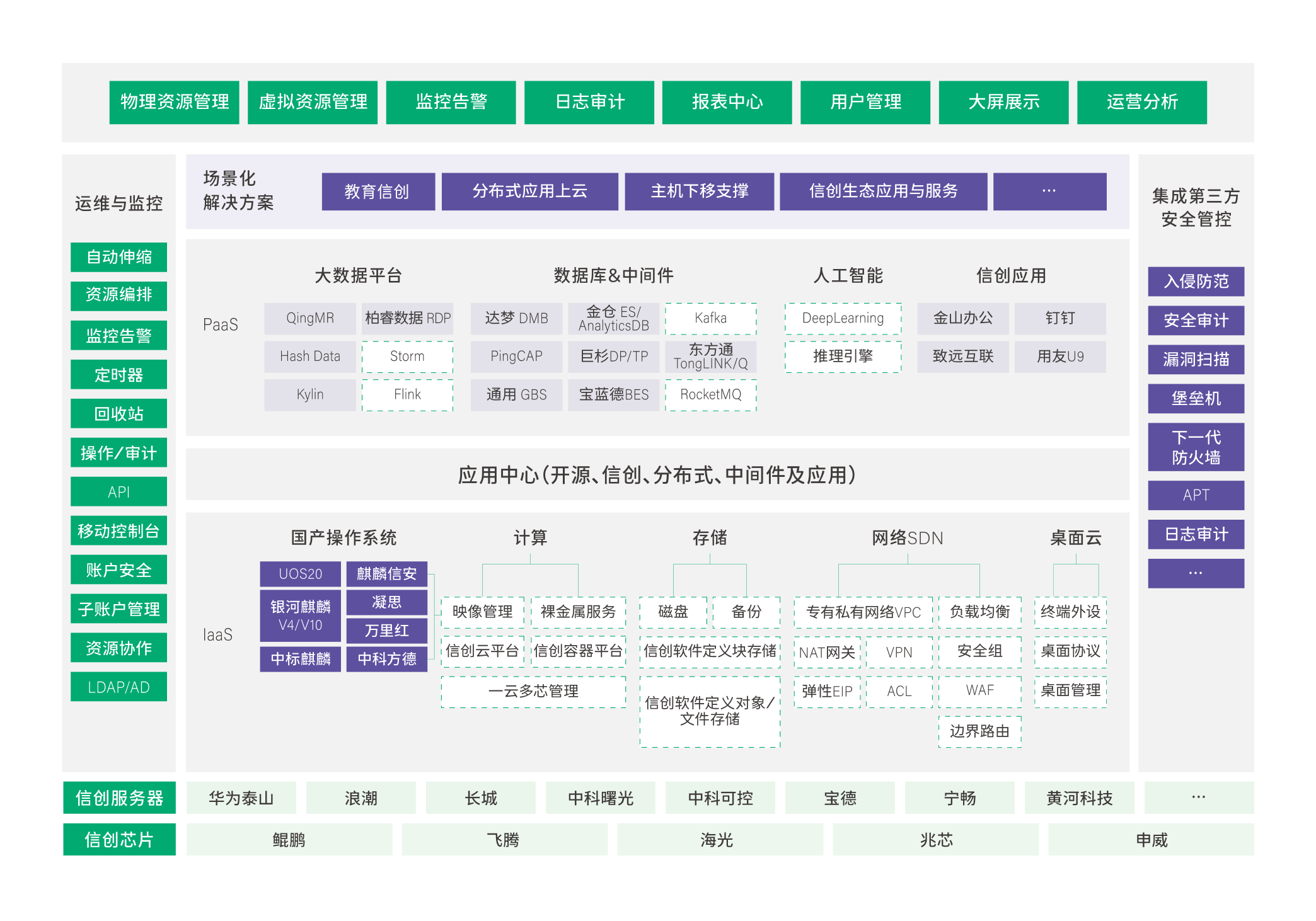
Task: Open the 漏洞扫描 box
Action: (x=1196, y=359)
